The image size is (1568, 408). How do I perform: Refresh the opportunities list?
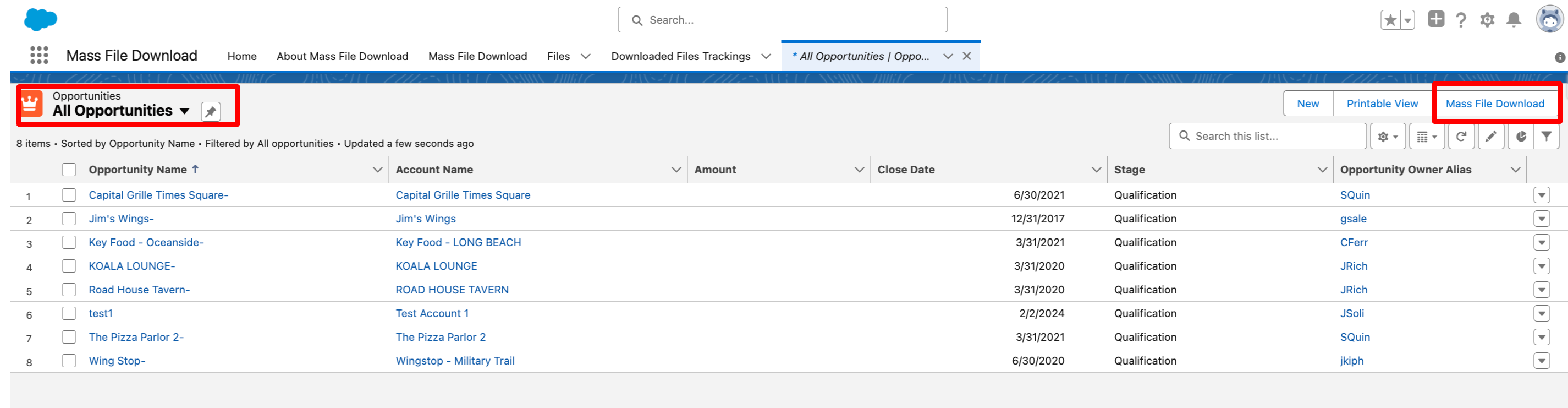pyautogui.click(x=1461, y=137)
